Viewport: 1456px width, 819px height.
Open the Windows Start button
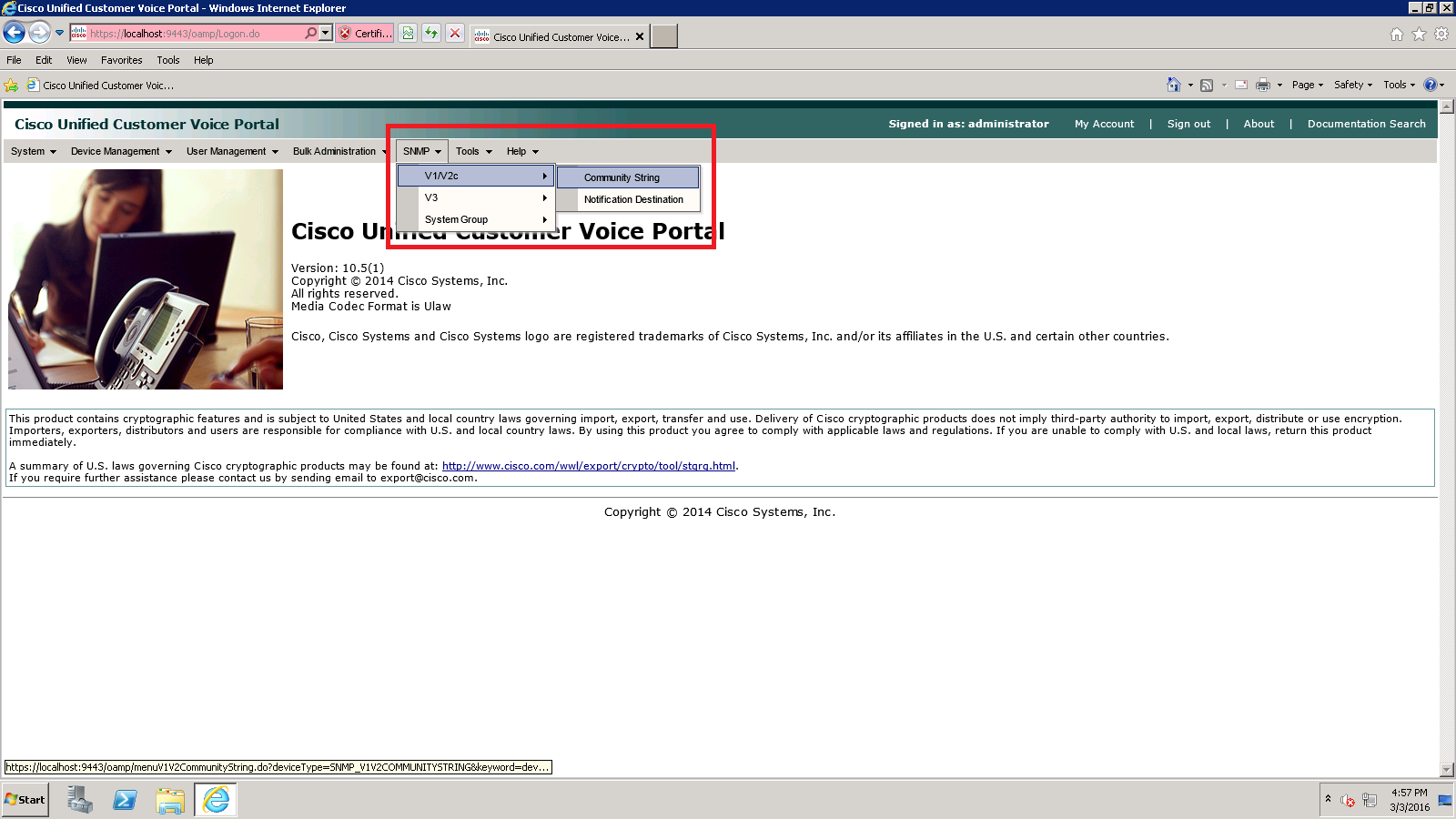[x=25, y=800]
